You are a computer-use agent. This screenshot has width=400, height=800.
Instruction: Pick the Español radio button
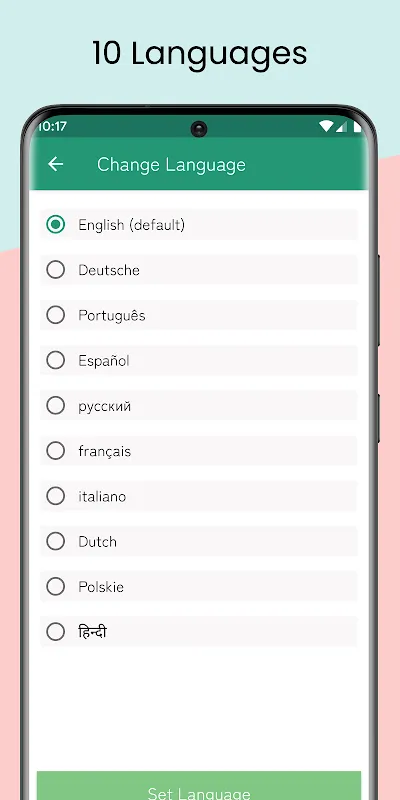(56, 361)
